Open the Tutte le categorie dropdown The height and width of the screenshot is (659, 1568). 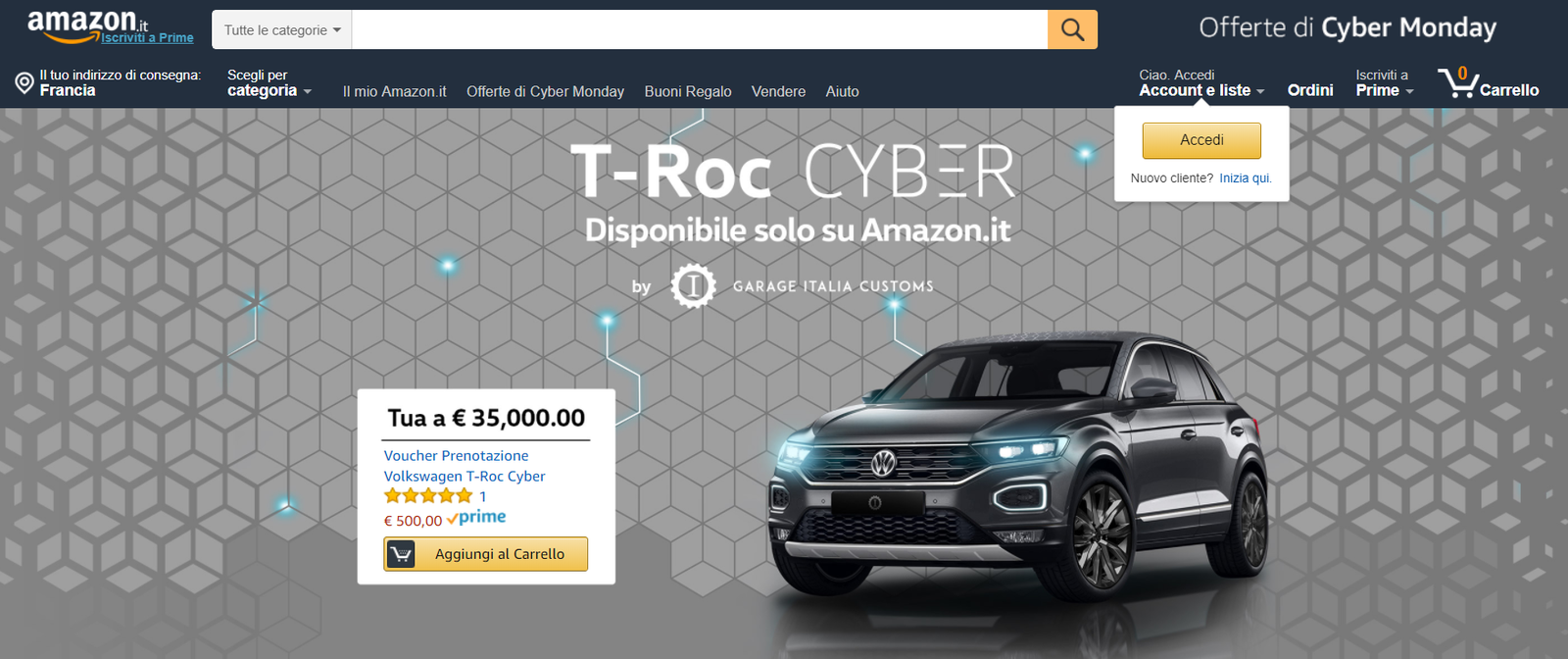pyautogui.click(x=282, y=30)
